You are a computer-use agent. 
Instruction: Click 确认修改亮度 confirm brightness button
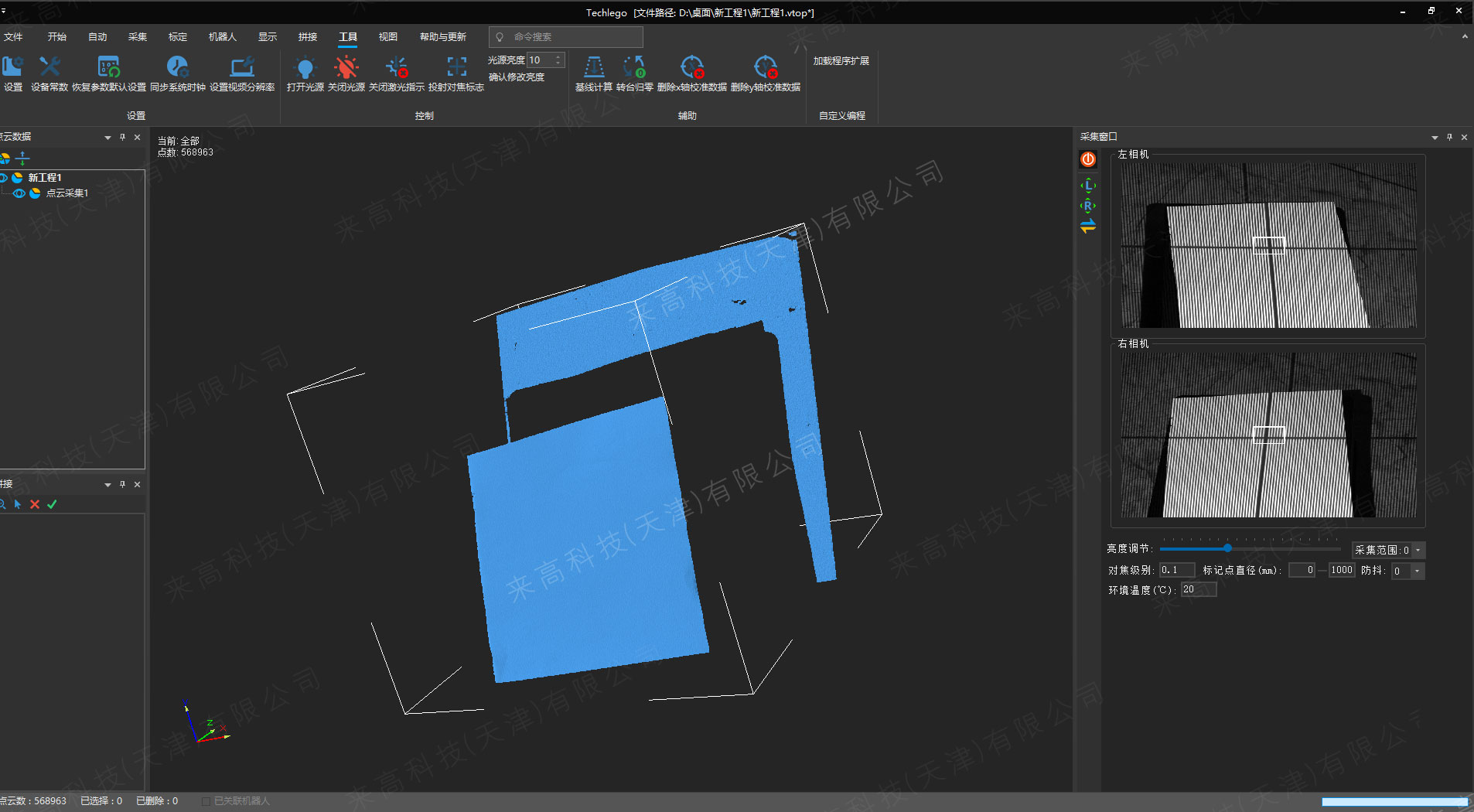tap(516, 77)
